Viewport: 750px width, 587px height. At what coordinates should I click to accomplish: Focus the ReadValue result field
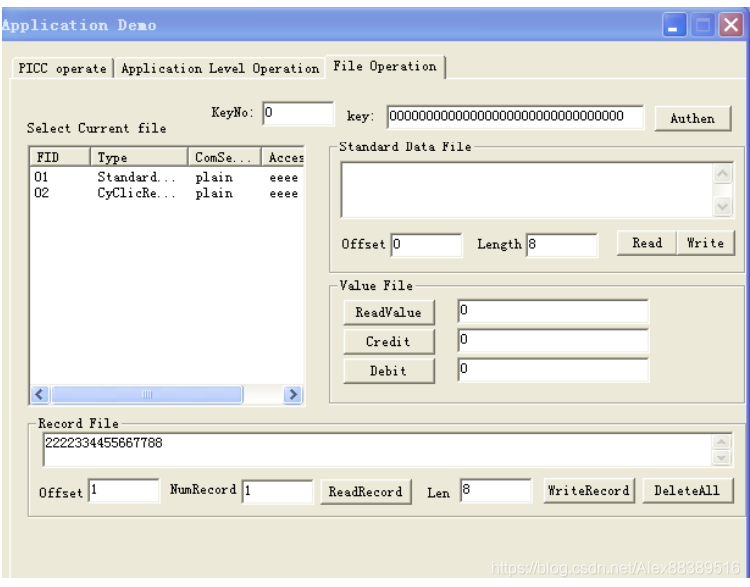pyautogui.click(x=553, y=311)
